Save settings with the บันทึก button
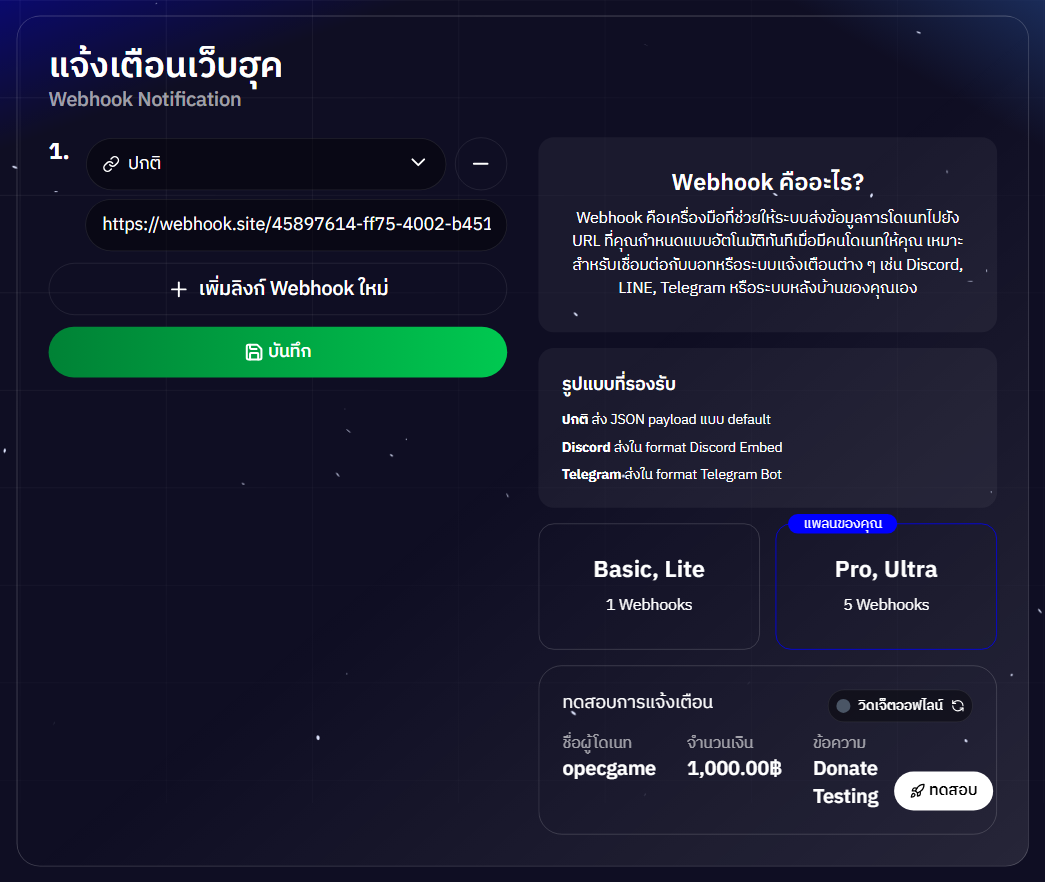This screenshot has width=1045, height=882. click(x=278, y=352)
